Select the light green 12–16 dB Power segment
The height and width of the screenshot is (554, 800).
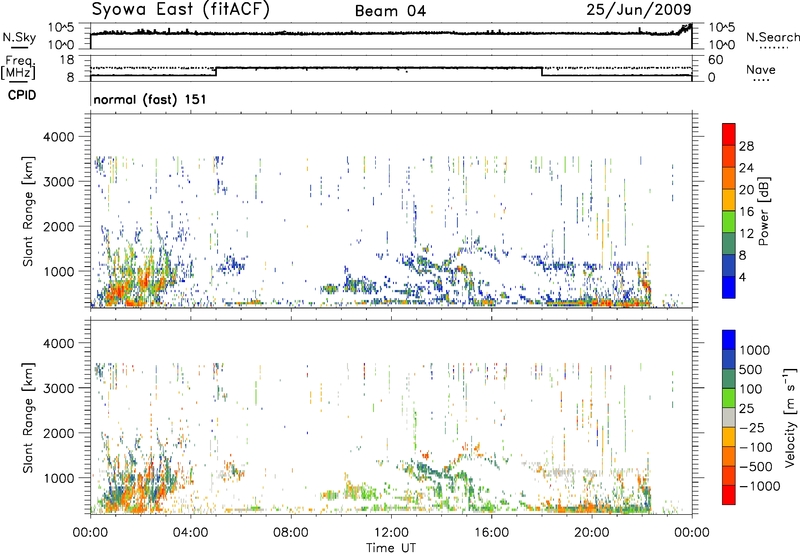click(x=729, y=222)
